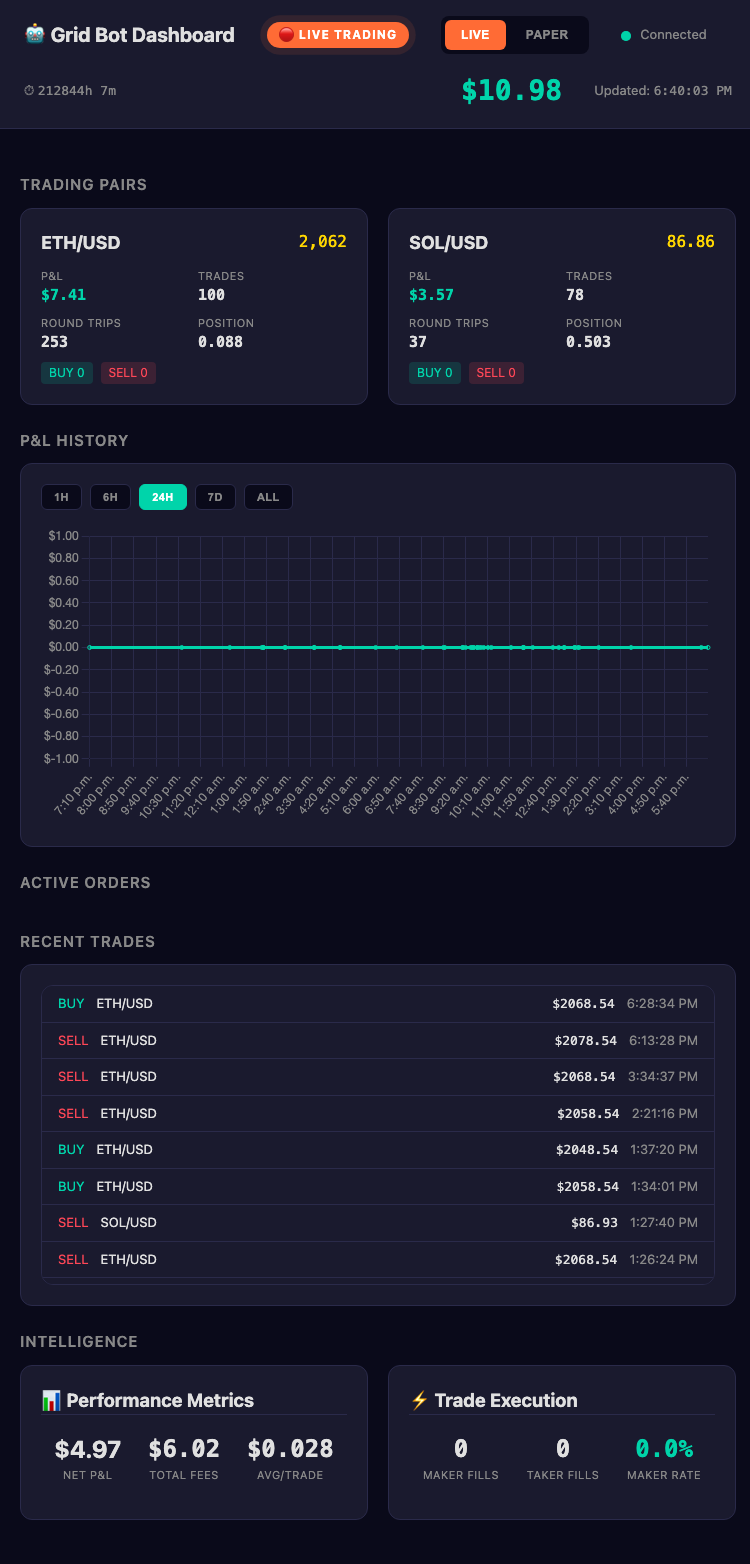The image size is (750, 1564).
Task: Select the 1H timeframe option
Action: point(61,496)
